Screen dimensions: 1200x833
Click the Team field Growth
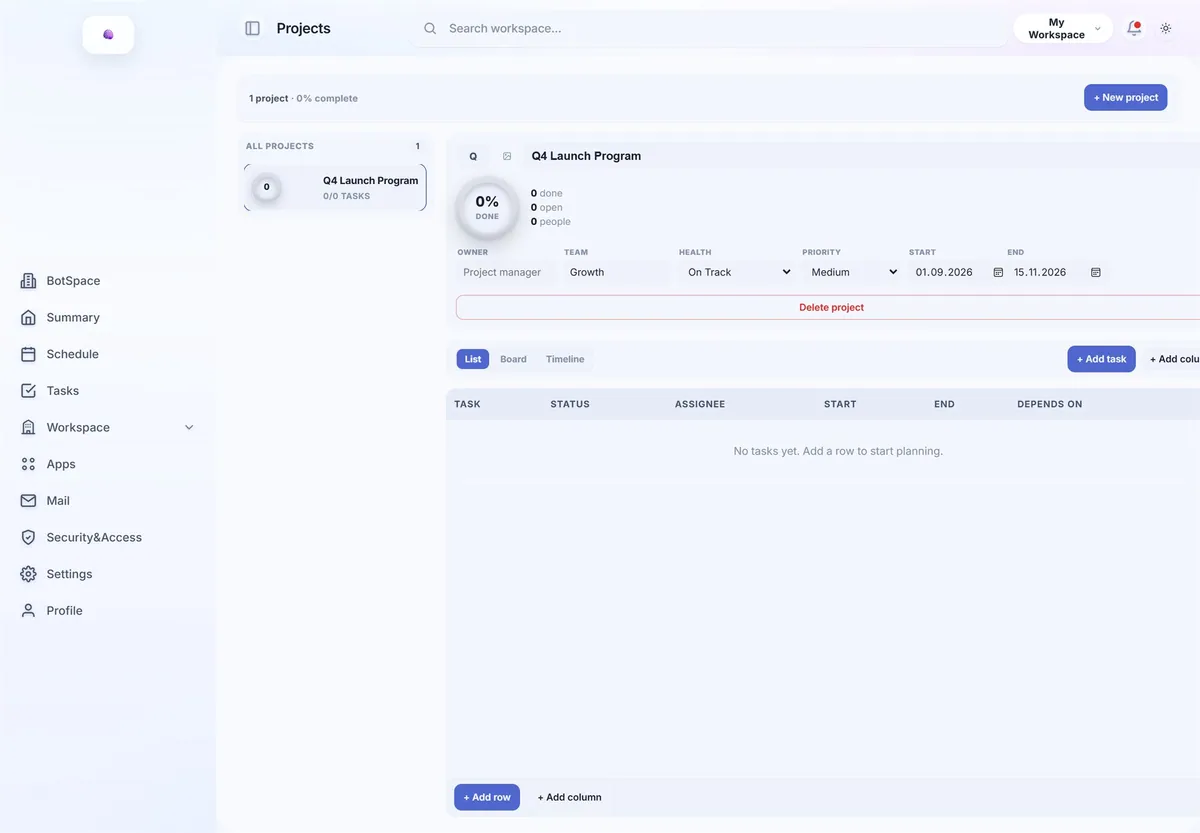pyautogui.click(x=617, y=272)
